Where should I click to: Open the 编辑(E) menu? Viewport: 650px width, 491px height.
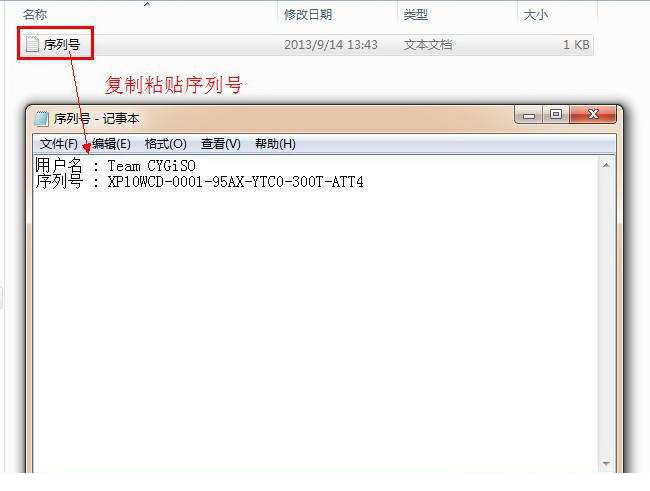tap(112, 144)
